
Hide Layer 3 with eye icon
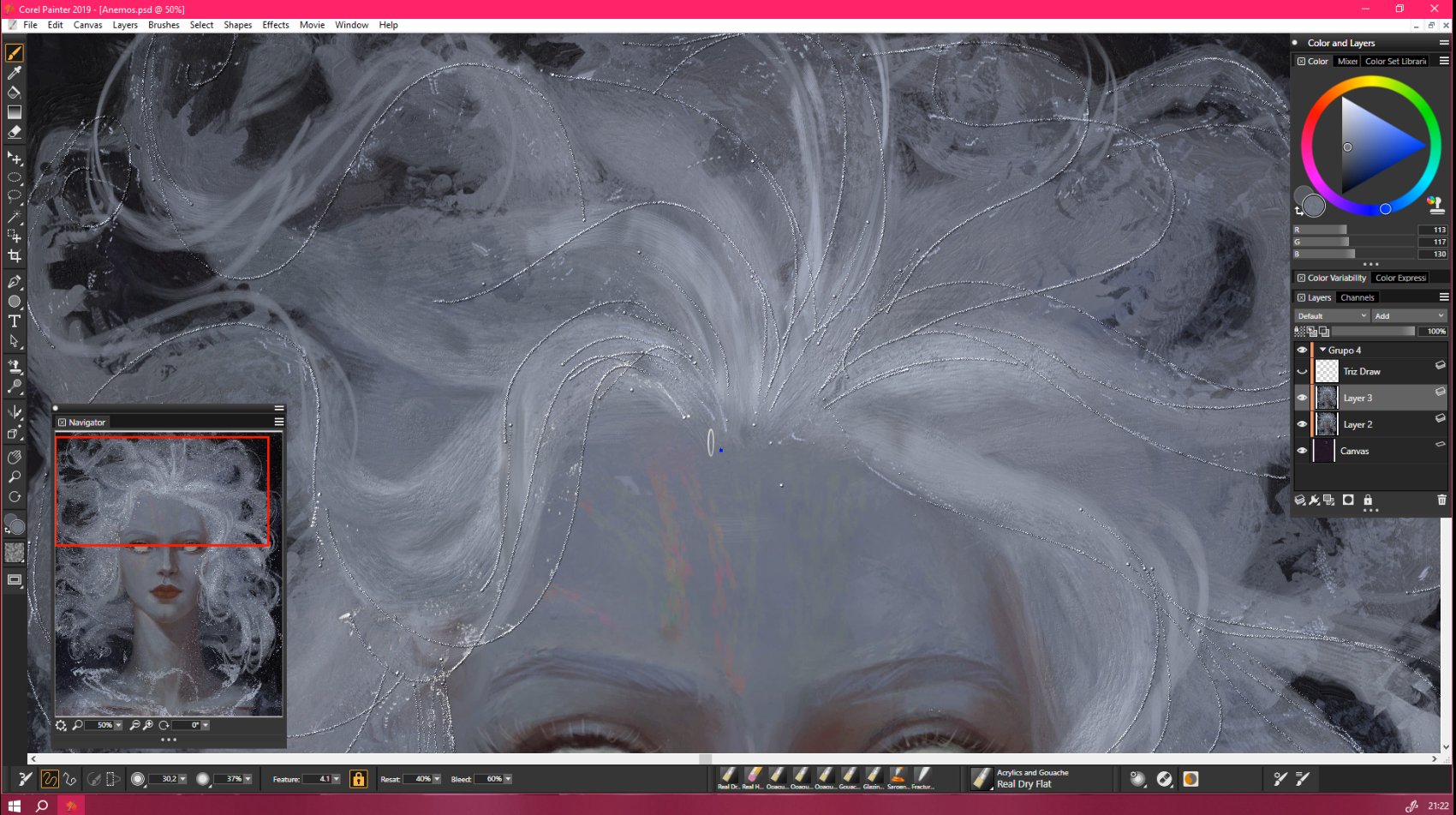pyautogui.click(x=1302, y=398)
